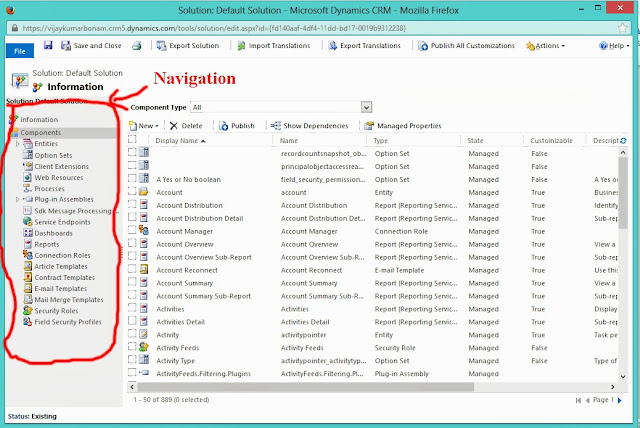The height and width of the screenshot is (428, 640).
Task: Select Reports in navigation tree
Action: (47, 244)
